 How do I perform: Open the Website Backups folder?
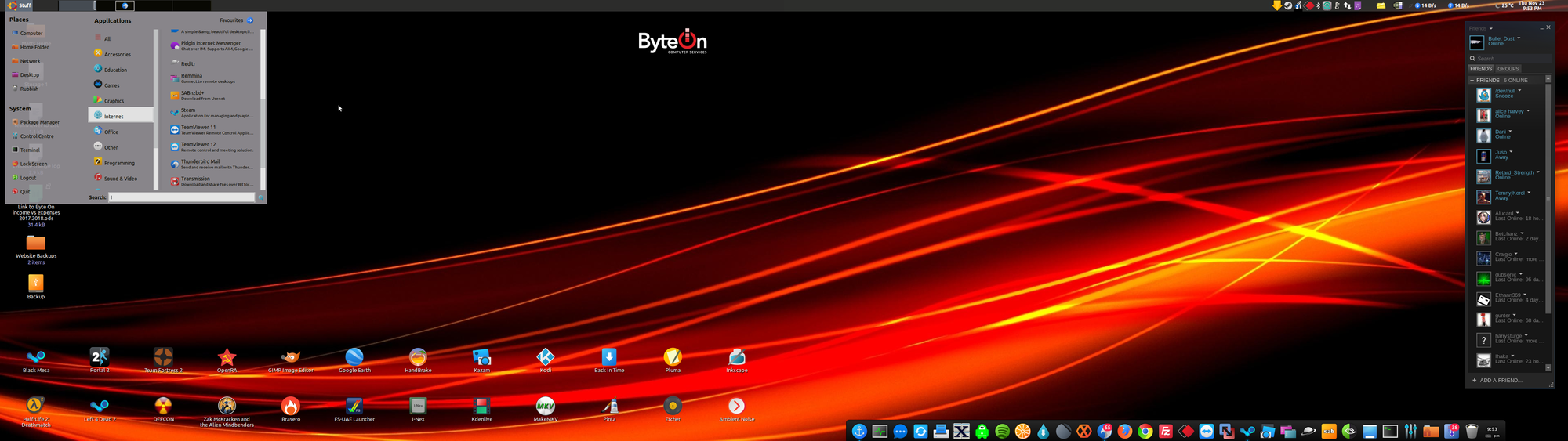coord(36,244)
